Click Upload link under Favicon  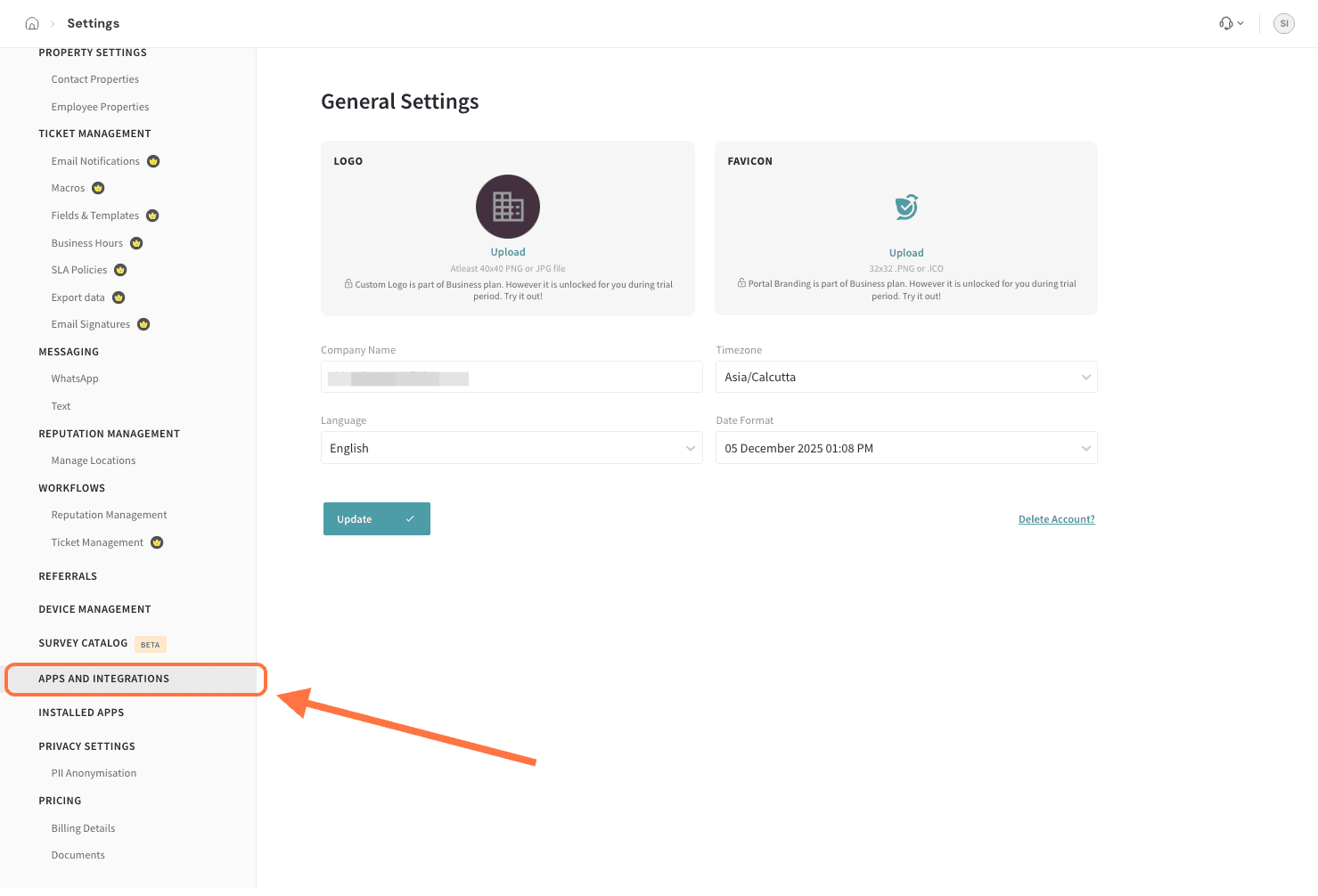click(x=905, y=253)
